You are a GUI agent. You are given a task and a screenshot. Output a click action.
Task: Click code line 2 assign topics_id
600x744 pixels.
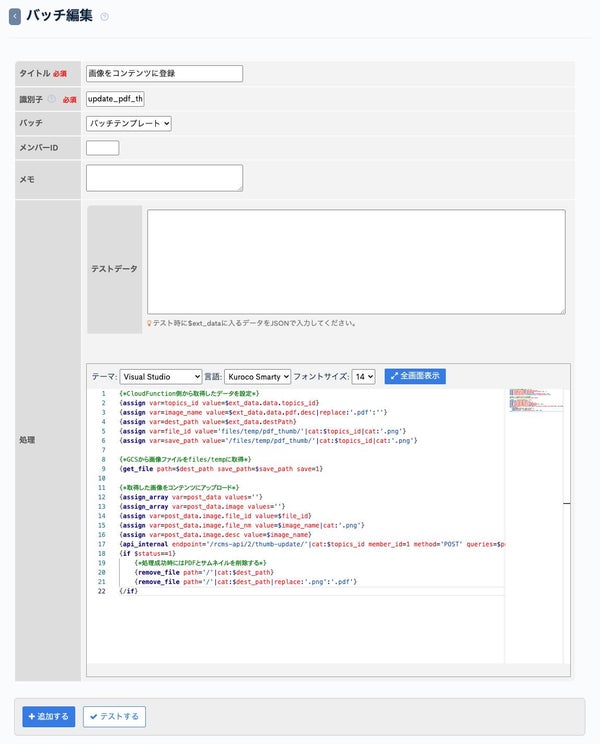point(220,403)
